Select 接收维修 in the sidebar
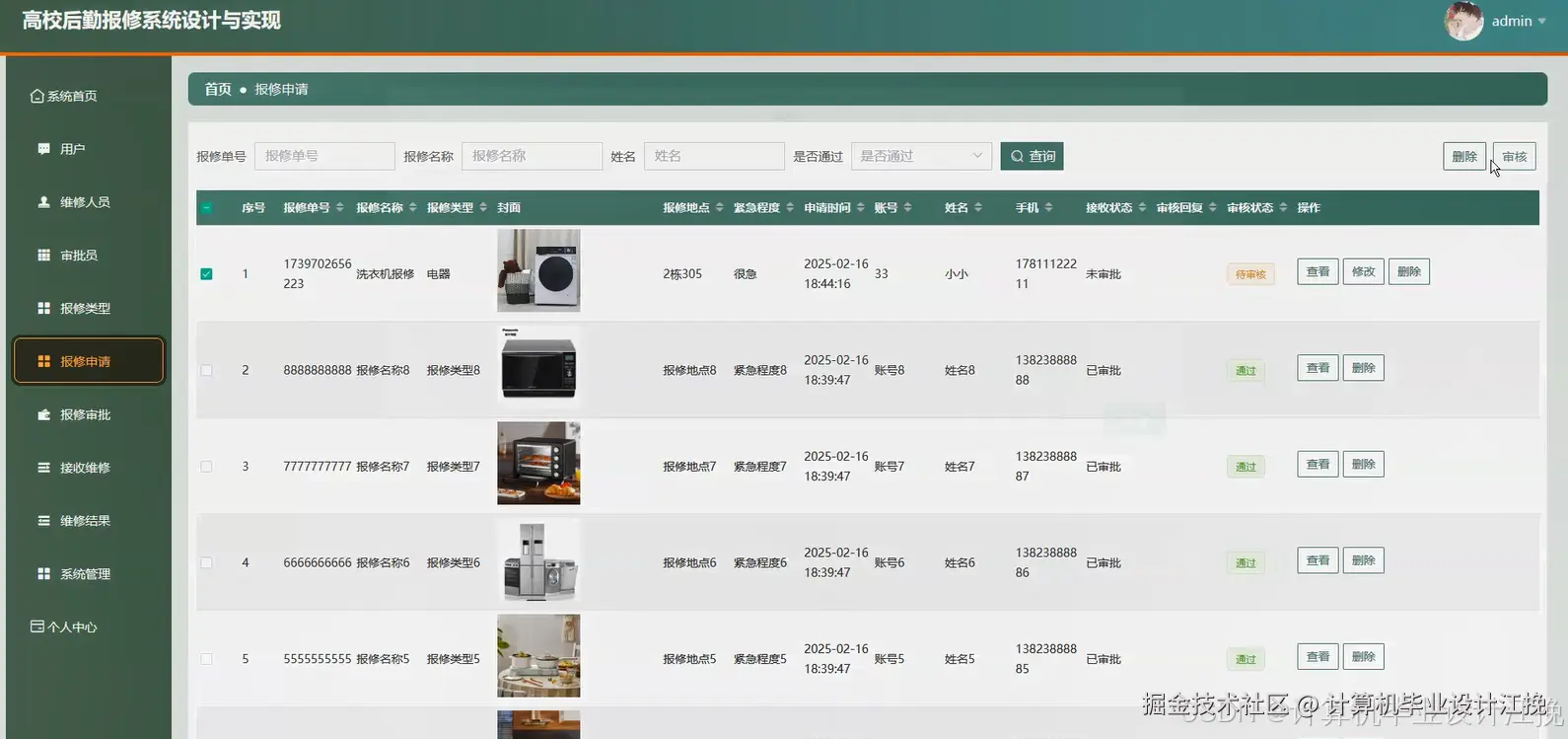The height and width of the screenshot is (739, 1568). pyautogui.click(x=87, y=468)
